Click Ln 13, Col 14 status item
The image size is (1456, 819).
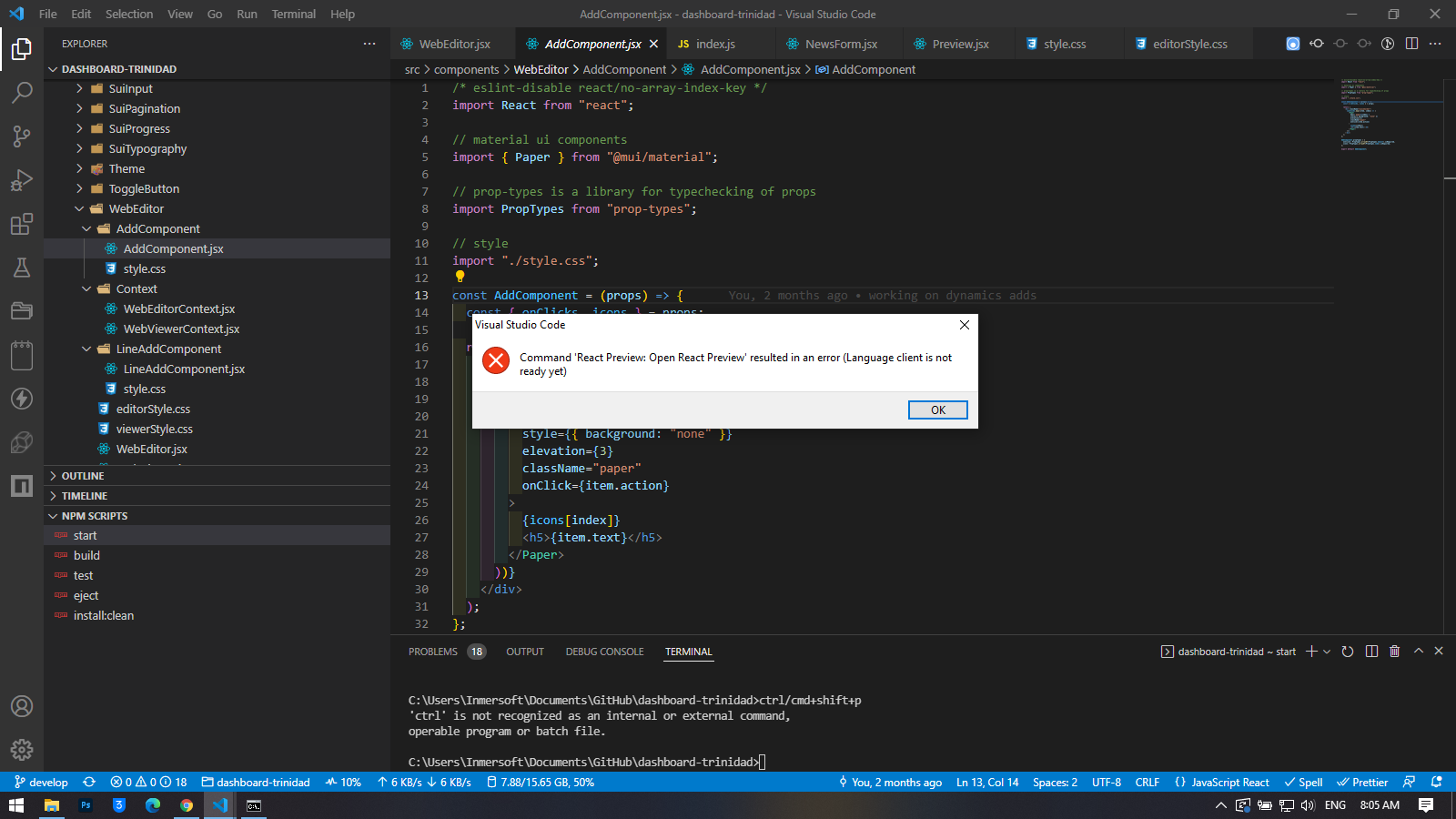click(987, 782)
